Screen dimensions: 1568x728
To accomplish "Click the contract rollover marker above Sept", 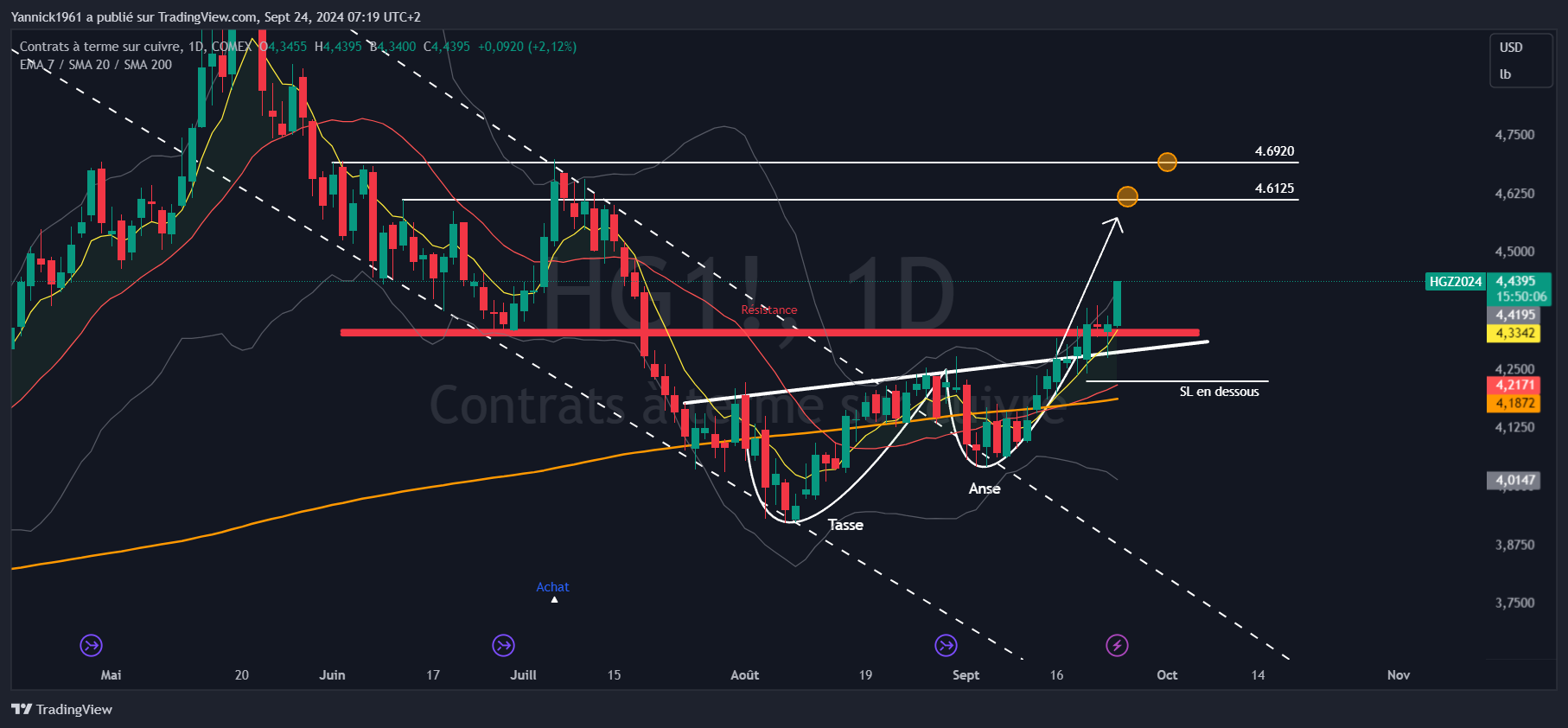I will pos(947,645).
